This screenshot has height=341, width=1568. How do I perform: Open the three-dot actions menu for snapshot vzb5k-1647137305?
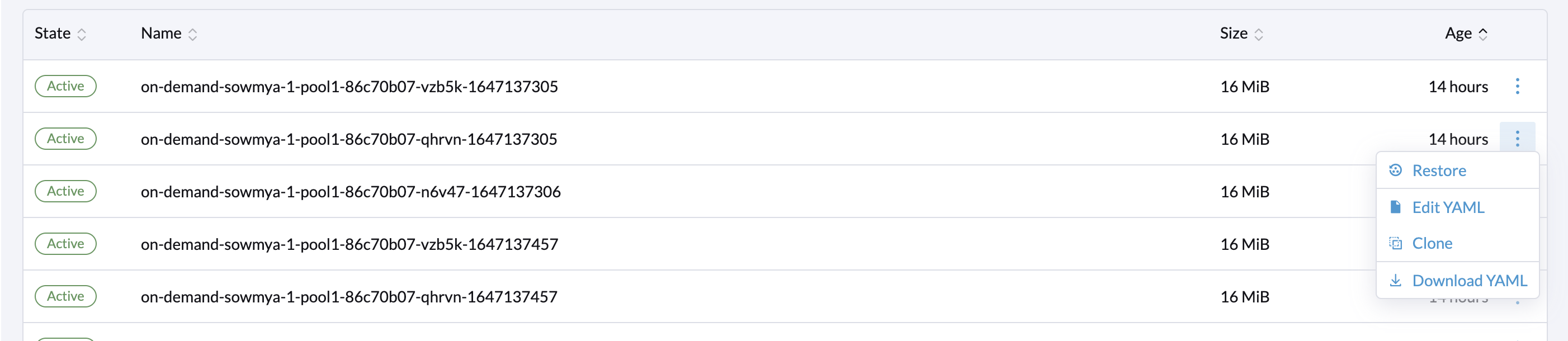[x=1516, y=87]
